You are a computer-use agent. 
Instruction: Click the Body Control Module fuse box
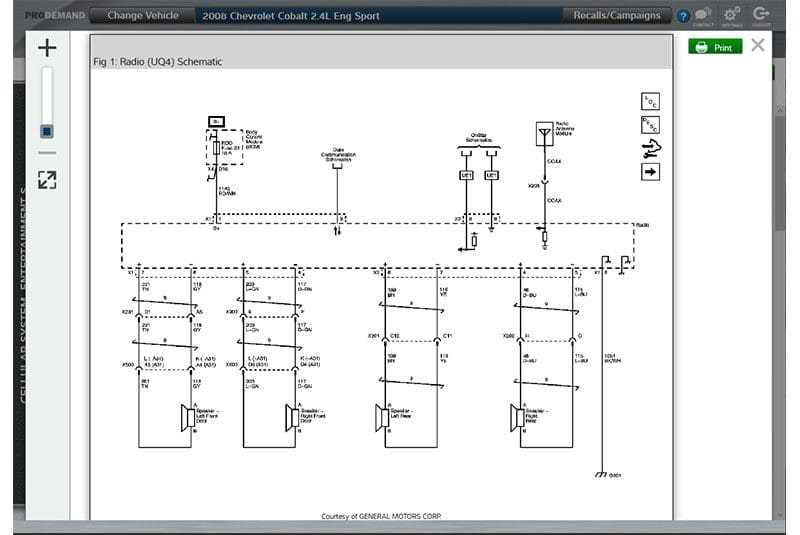(x=224, y=147)
